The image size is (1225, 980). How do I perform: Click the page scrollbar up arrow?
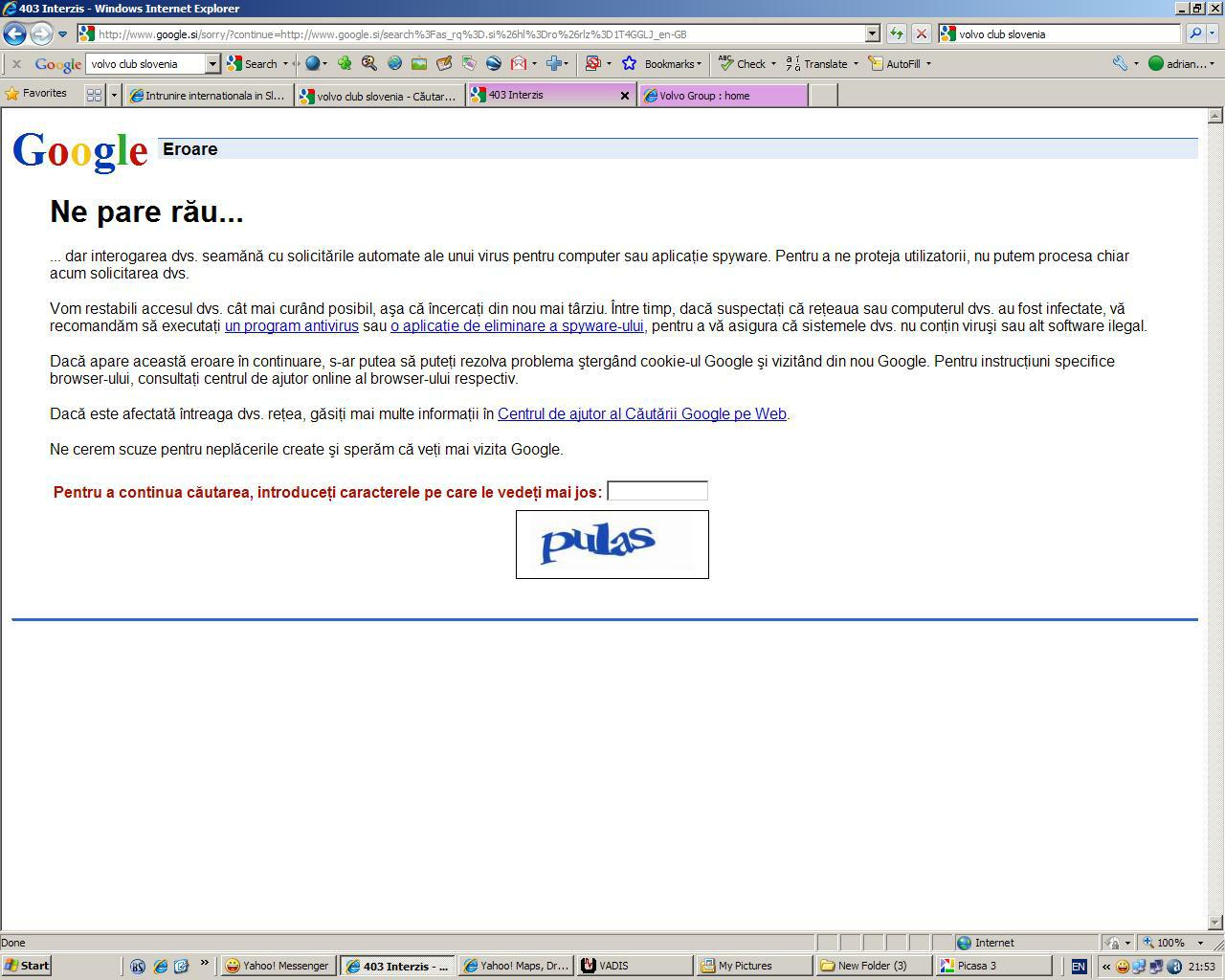click(x=1215, y=116)
